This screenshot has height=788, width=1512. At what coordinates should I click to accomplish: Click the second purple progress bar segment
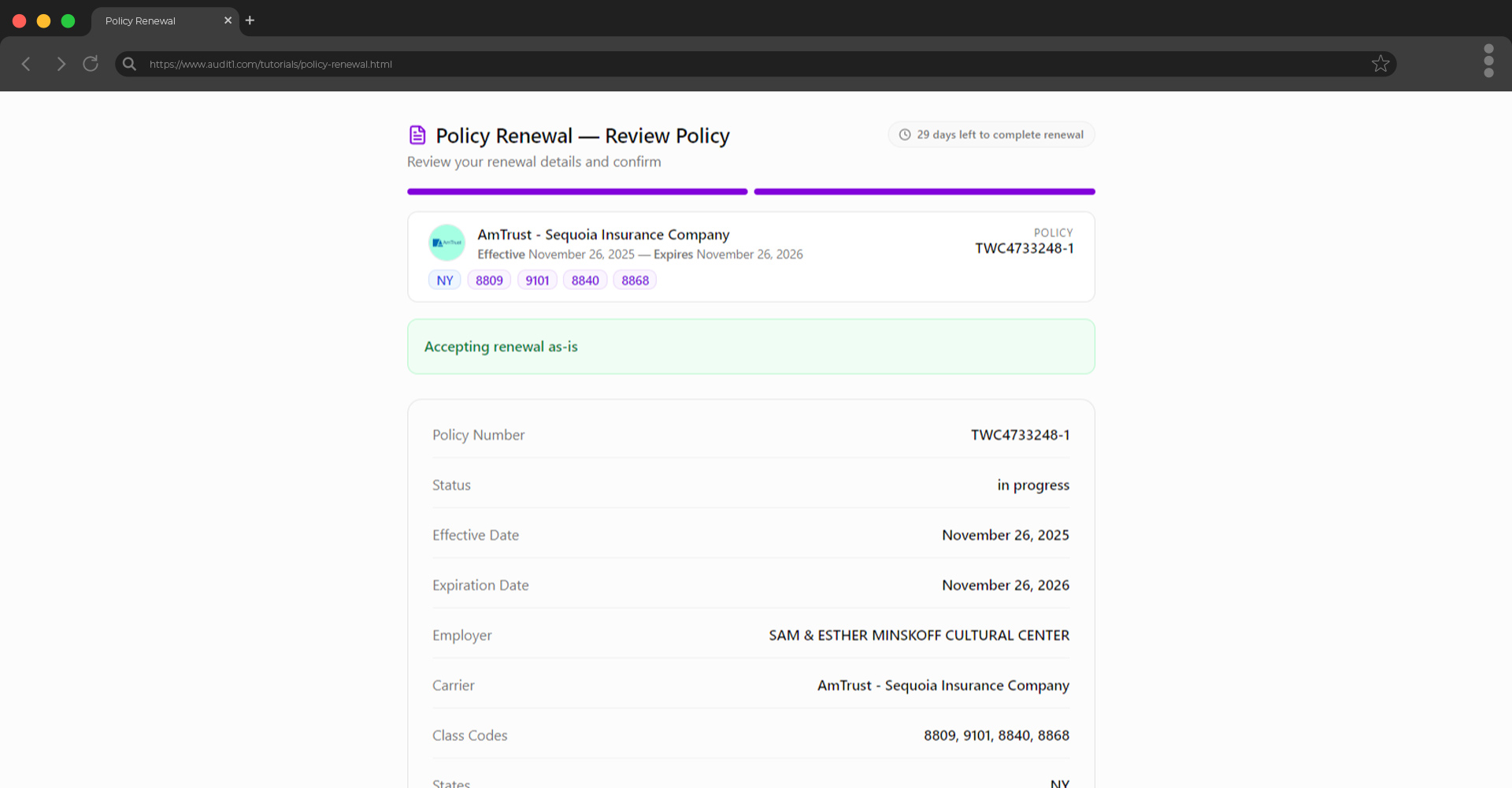(925, 191)
